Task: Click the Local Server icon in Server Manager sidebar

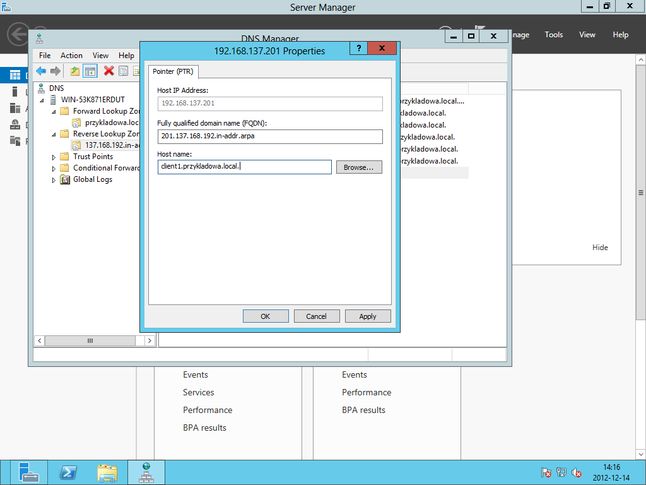Action: tap(15, 91)
